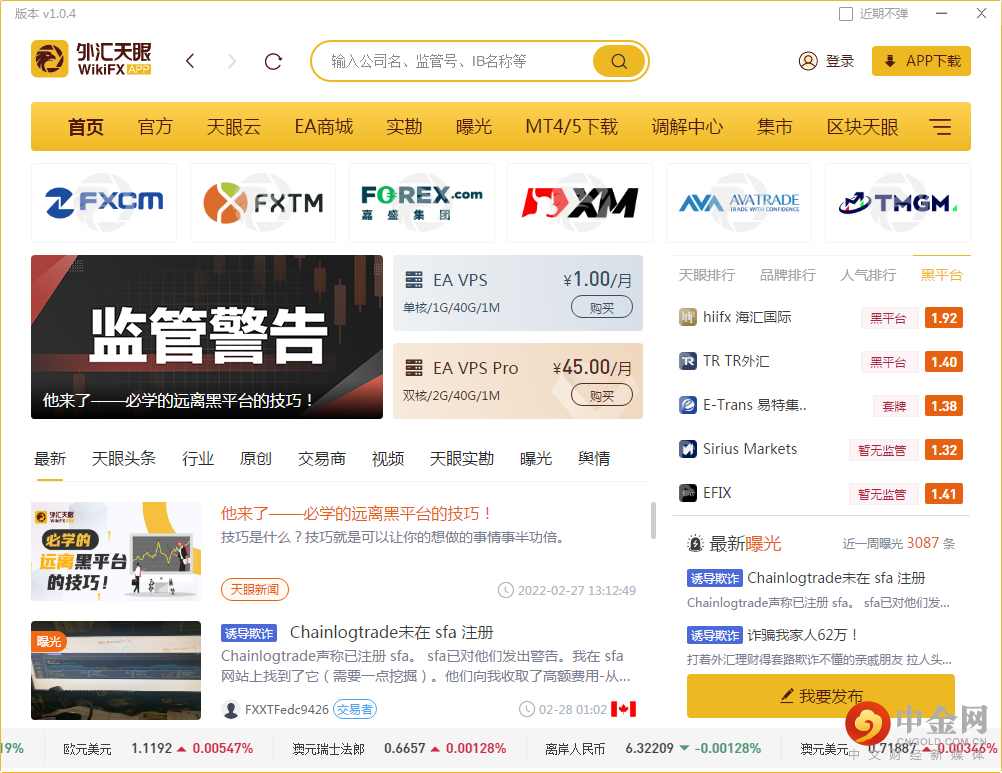This screenshot has height=773, width=1002.
Task: Open the hamburger menu in the navigation bar
Action: [940, 127]
